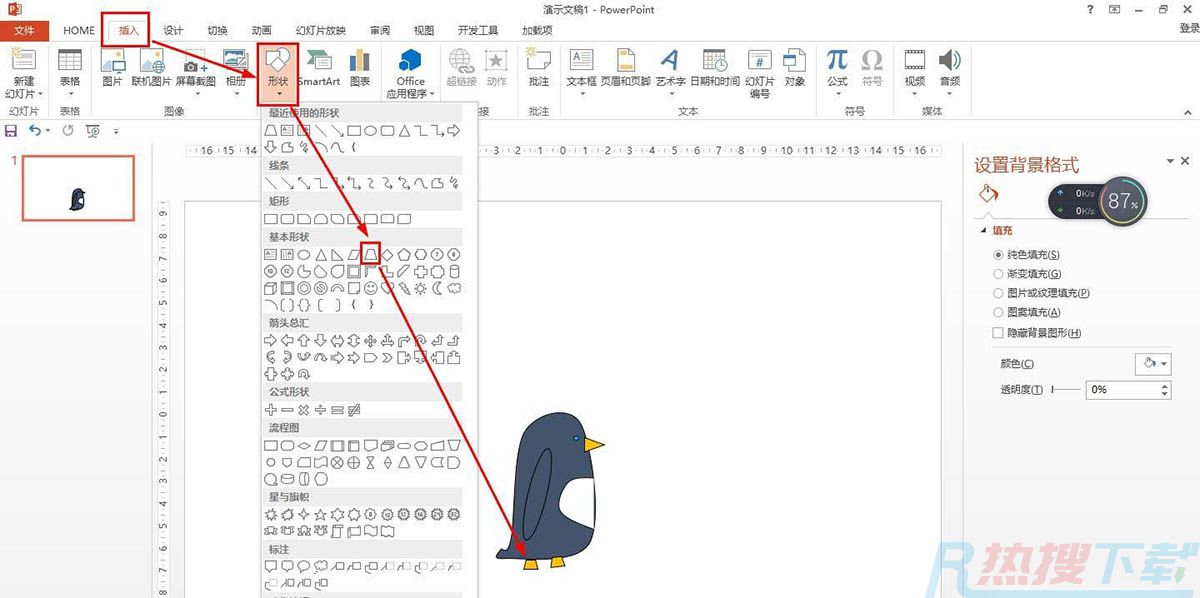The image size is (1200, 598).
Task: Open the 颜色 fill color dropdown
Action: pos(1152,364)
